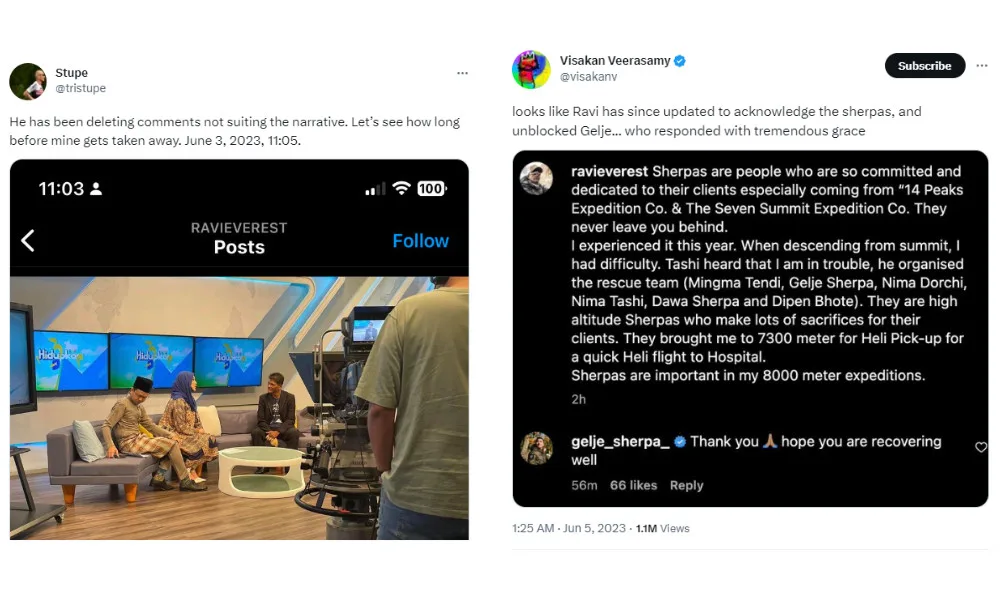Click the verified badge next to Visakan Veerasamy
This screenshot has width=1000, height=600.
point(680,61)
